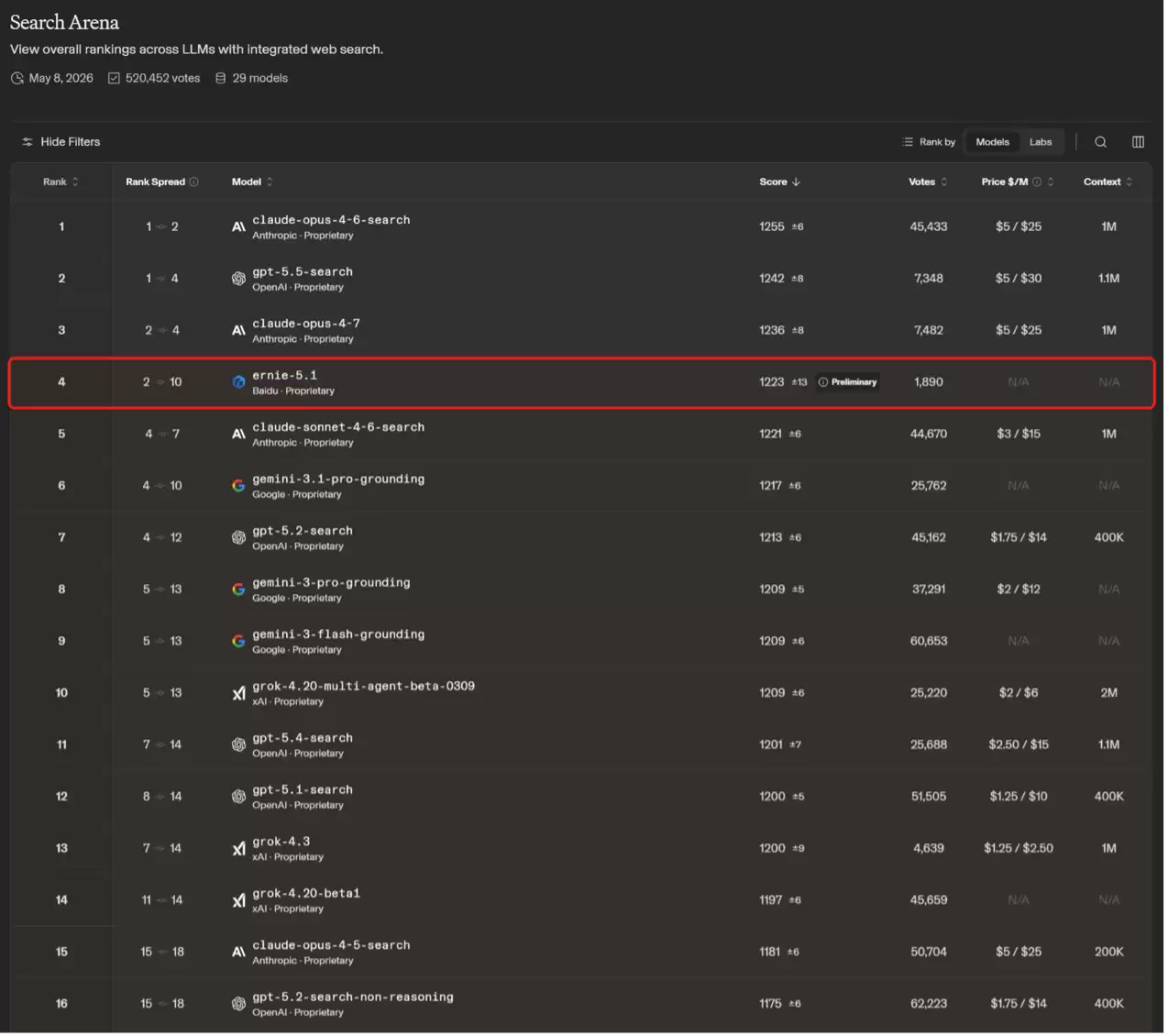
Task: Click the OpenAI logo beside gpt-5.5-search
Action: [x=239, y=280]
